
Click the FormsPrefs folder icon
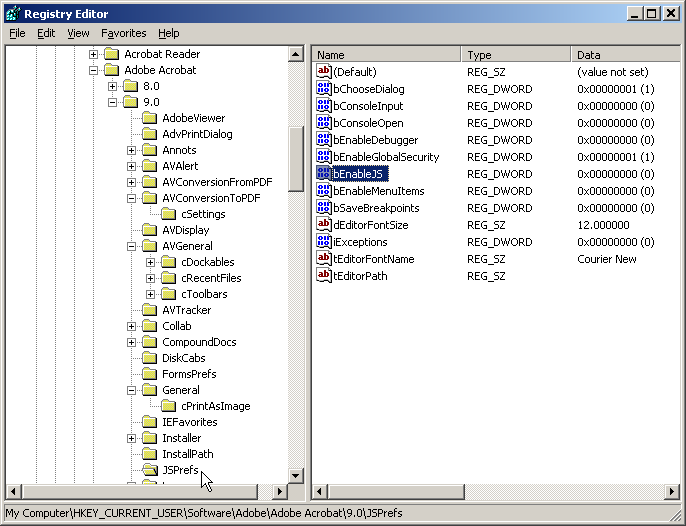[150, 374]
